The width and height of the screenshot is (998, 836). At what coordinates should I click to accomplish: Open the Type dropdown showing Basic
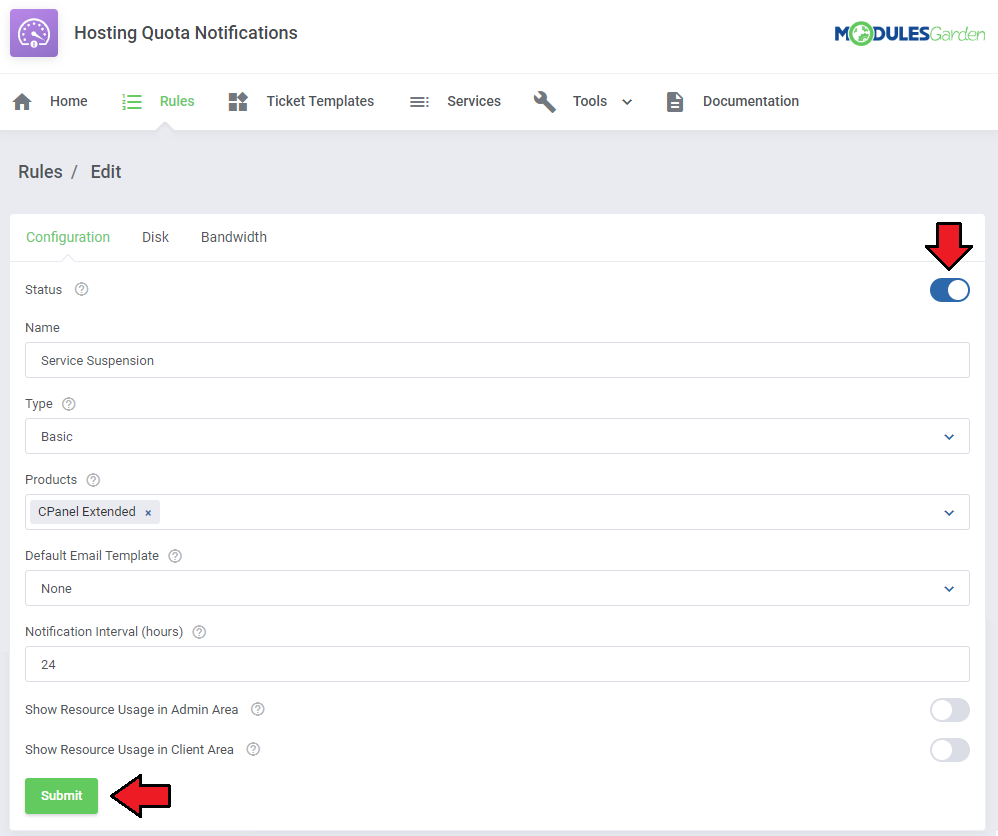click(x=497, y=436)
